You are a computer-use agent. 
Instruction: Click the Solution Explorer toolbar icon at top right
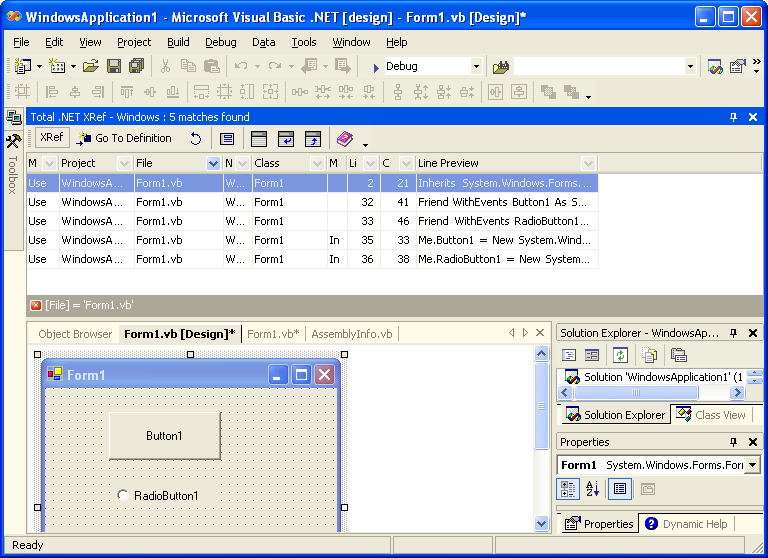click(x=715, y=67)
